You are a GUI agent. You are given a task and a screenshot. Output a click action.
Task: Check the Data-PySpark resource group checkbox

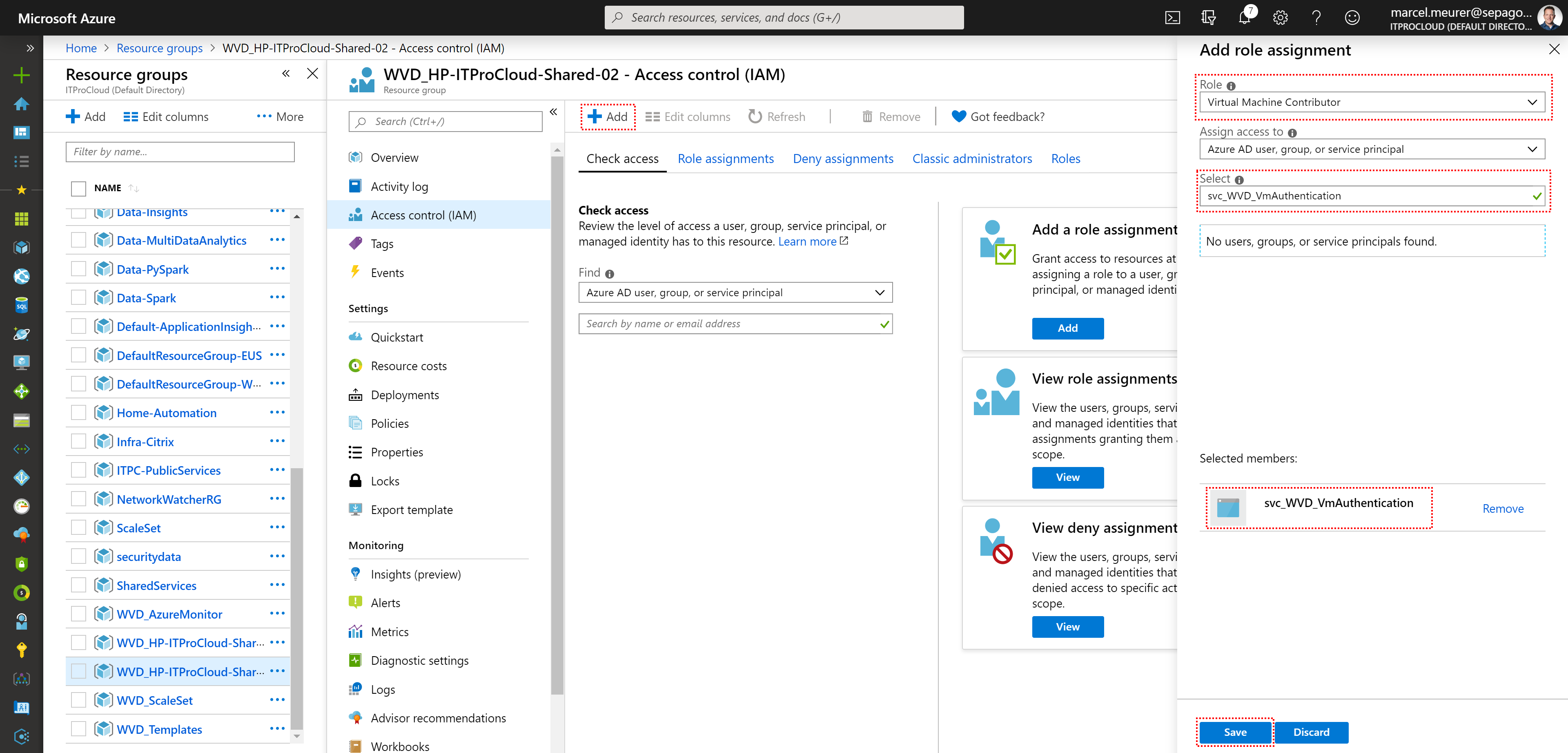[78, 269]
